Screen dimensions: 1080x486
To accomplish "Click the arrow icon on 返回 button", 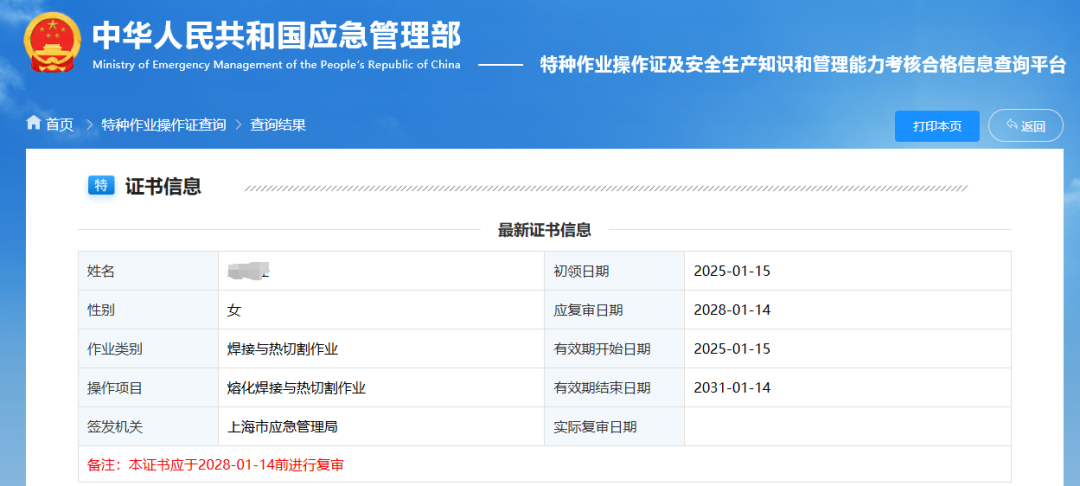I will point(1011,126).
